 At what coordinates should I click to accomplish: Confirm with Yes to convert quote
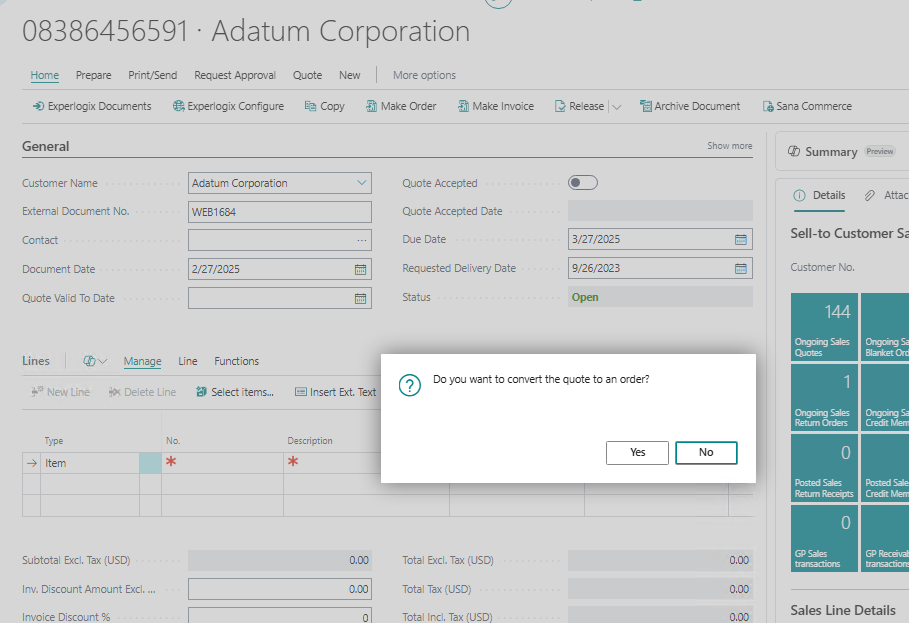tap(637, 453)
